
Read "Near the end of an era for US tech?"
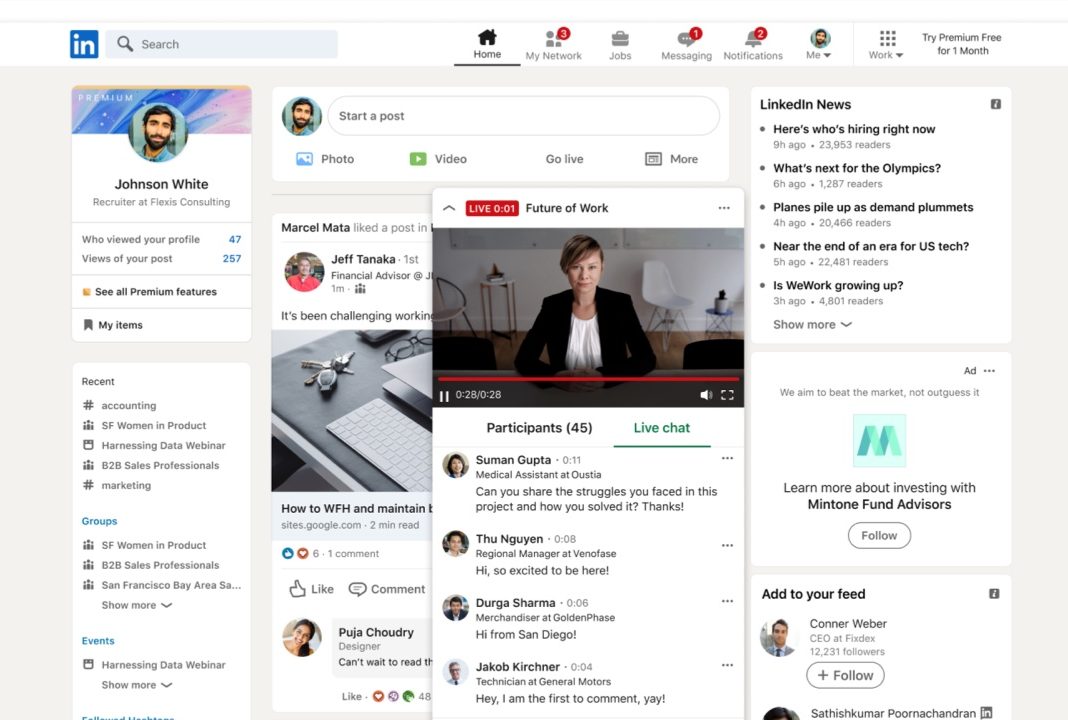(x=871, y=246)
